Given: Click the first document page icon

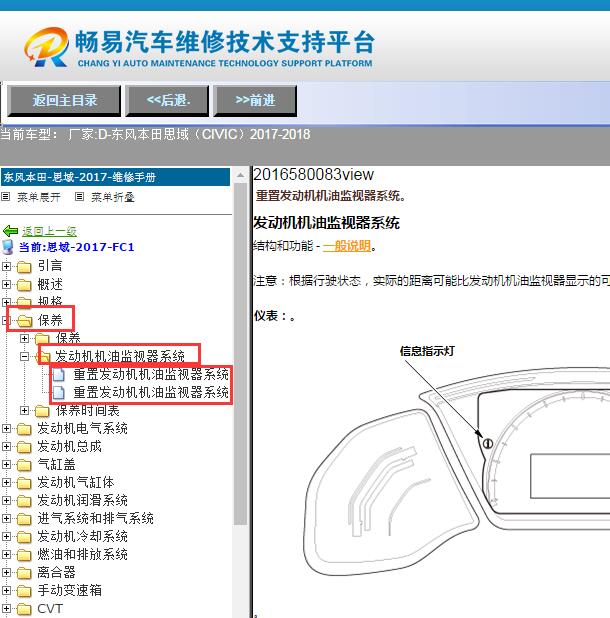Looking at the screenshot, I should (59, 375).
